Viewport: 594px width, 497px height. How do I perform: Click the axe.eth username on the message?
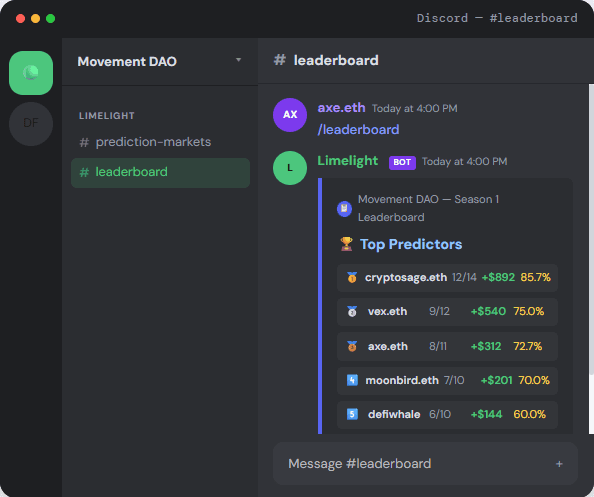pos(341,108)
